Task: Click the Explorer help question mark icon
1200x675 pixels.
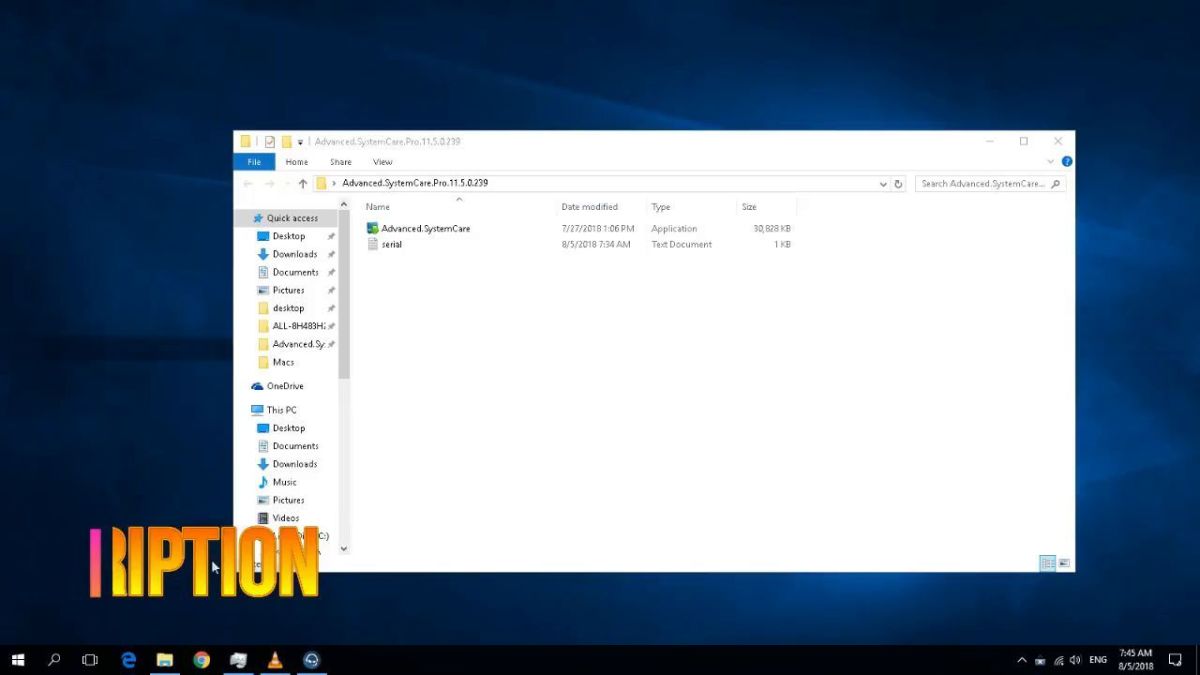Action: pos(1067,162)
